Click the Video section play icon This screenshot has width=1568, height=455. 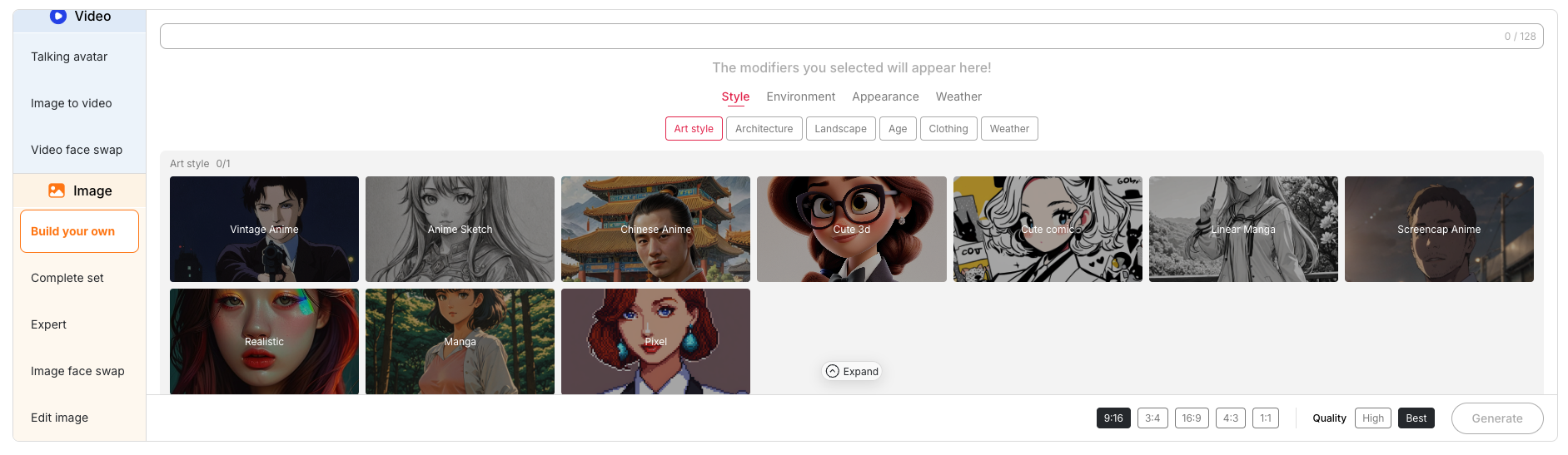(x=58, y=17)
